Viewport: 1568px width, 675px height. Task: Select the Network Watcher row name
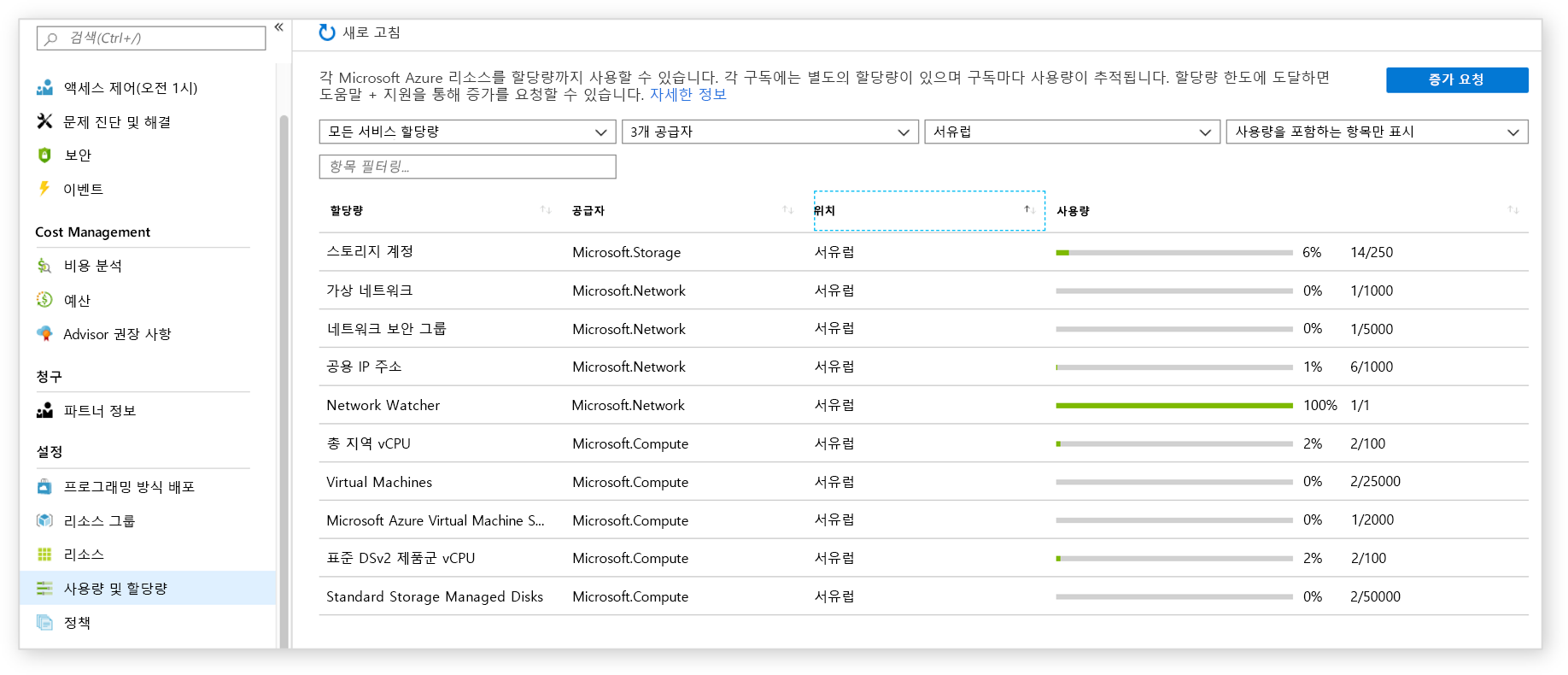pyautogui.click(x=383, y=405)
